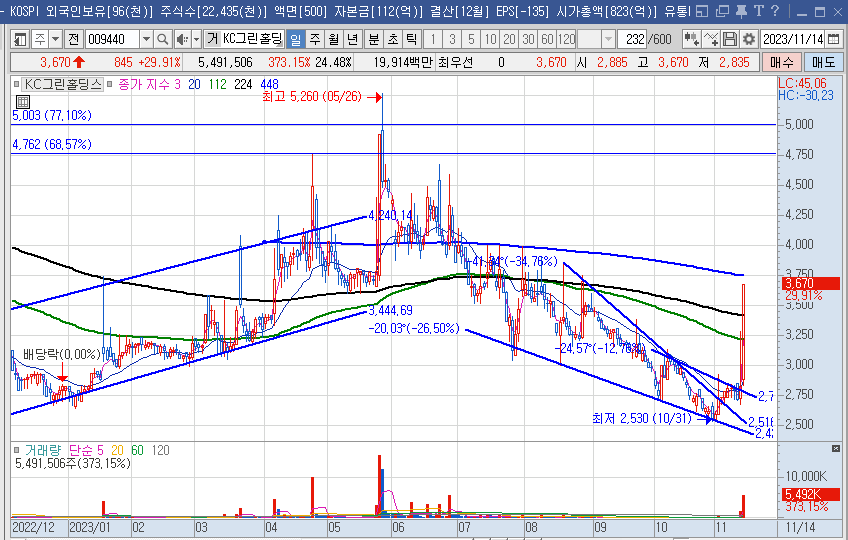Expand the stock code 009440 dropdown arrow
The width and height of the screenshot is (848, 540).
coord(146,39)
